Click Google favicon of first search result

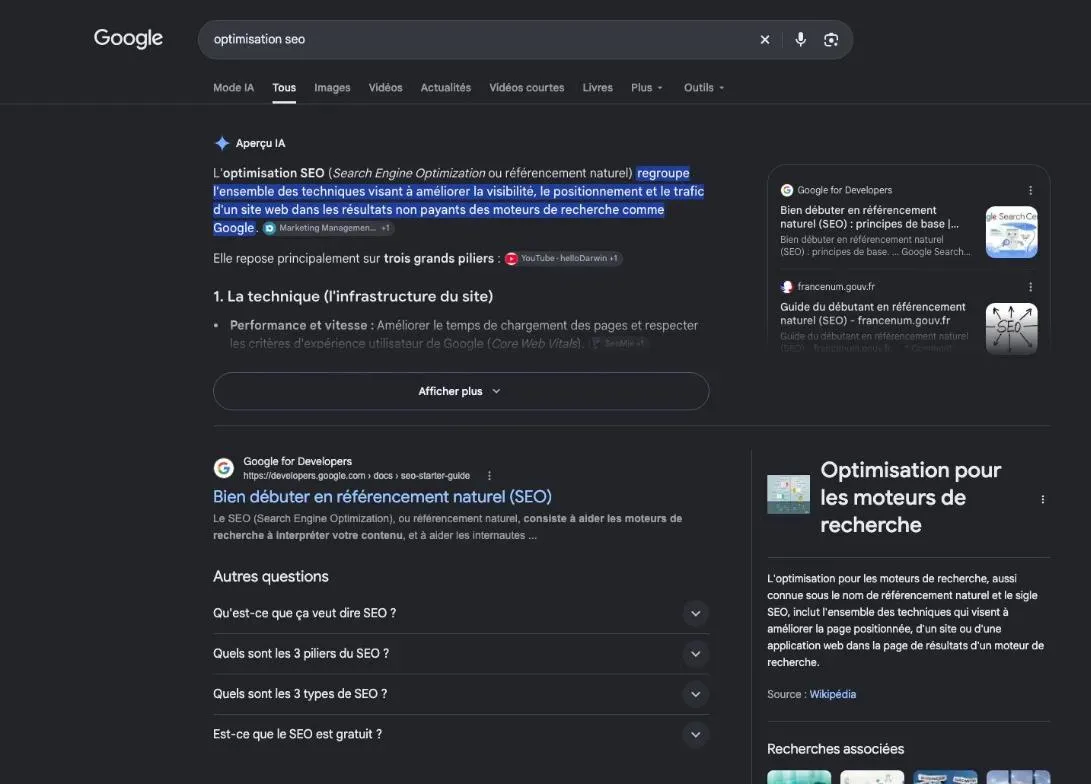tap(223, 468)
